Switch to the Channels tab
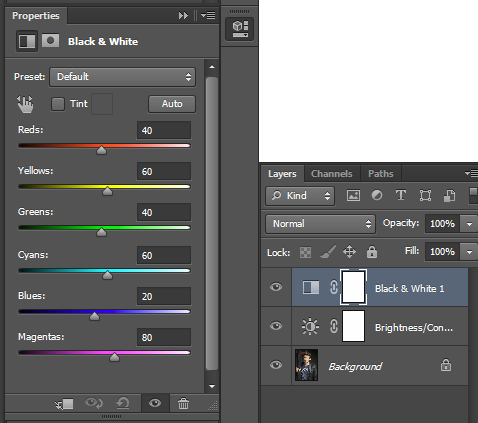 point(332,174)
